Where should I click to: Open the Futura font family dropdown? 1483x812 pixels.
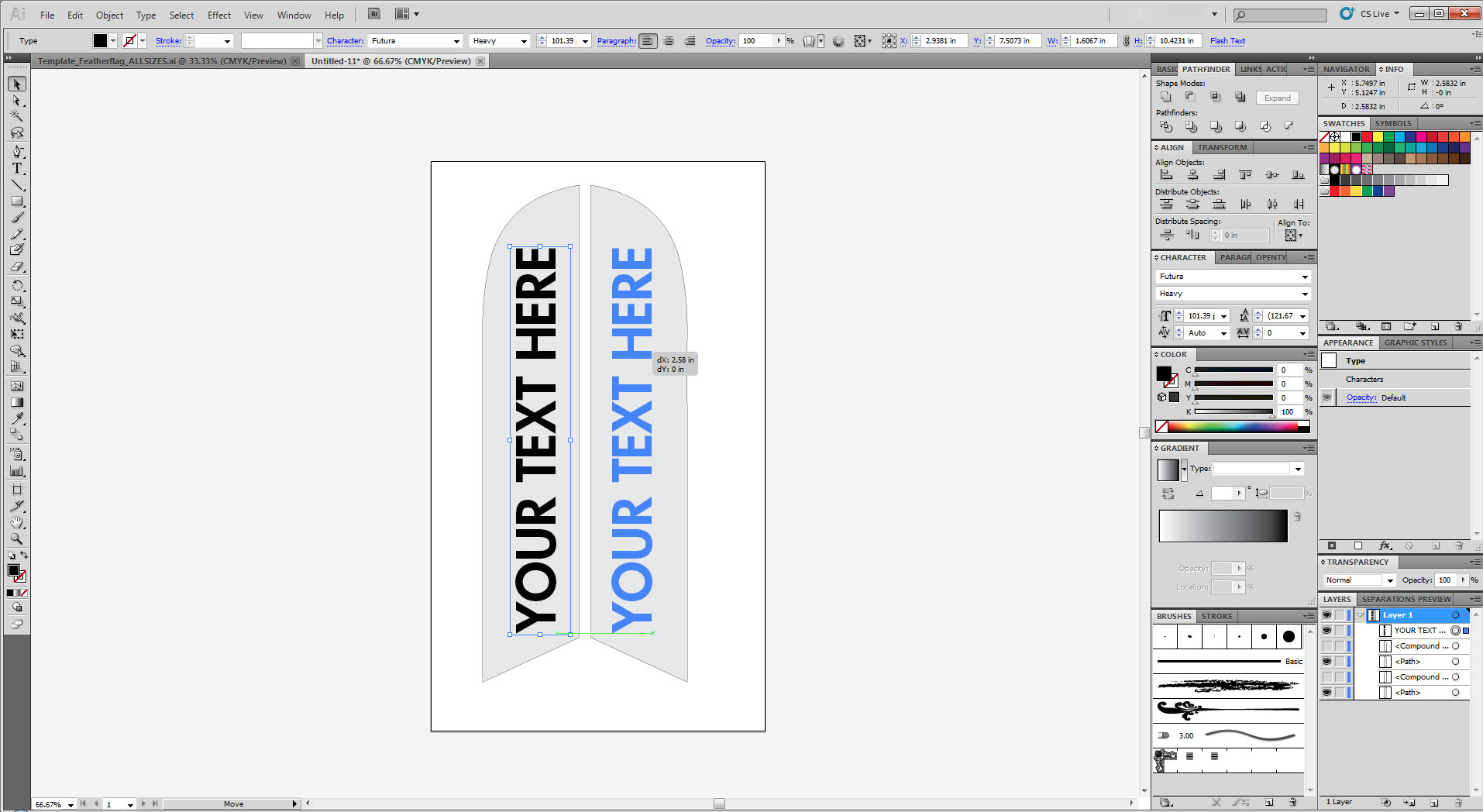(x=1306, y=276)
